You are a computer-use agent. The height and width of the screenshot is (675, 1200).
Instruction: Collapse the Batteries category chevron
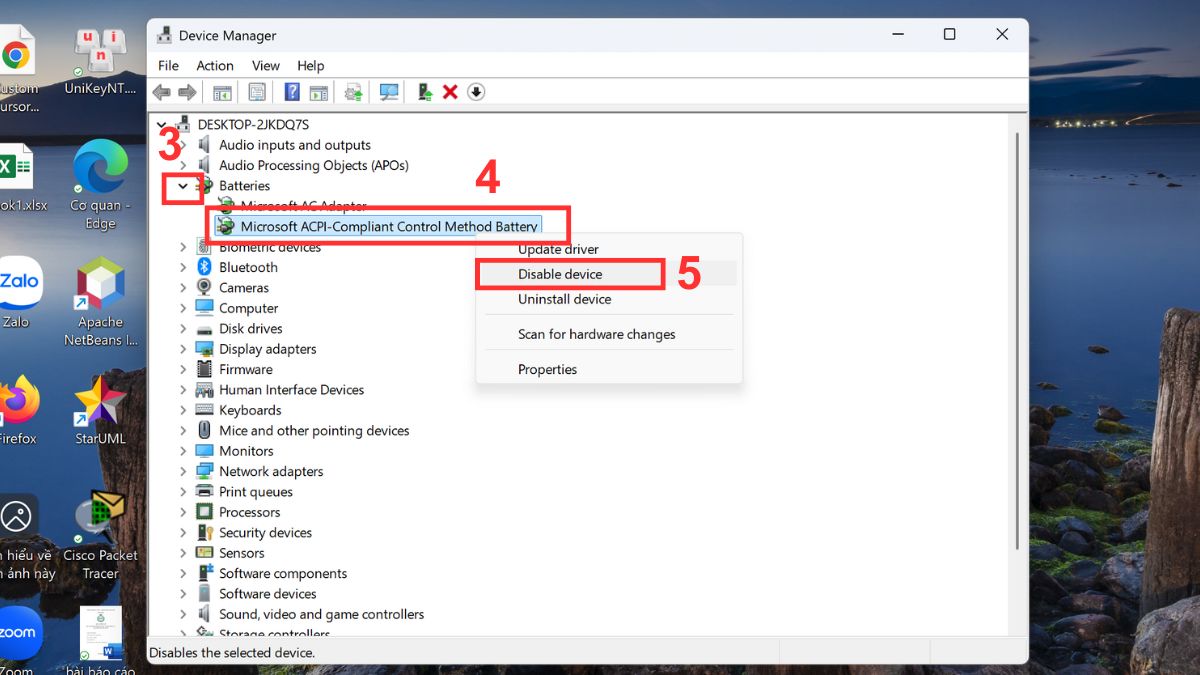(183, 185)
